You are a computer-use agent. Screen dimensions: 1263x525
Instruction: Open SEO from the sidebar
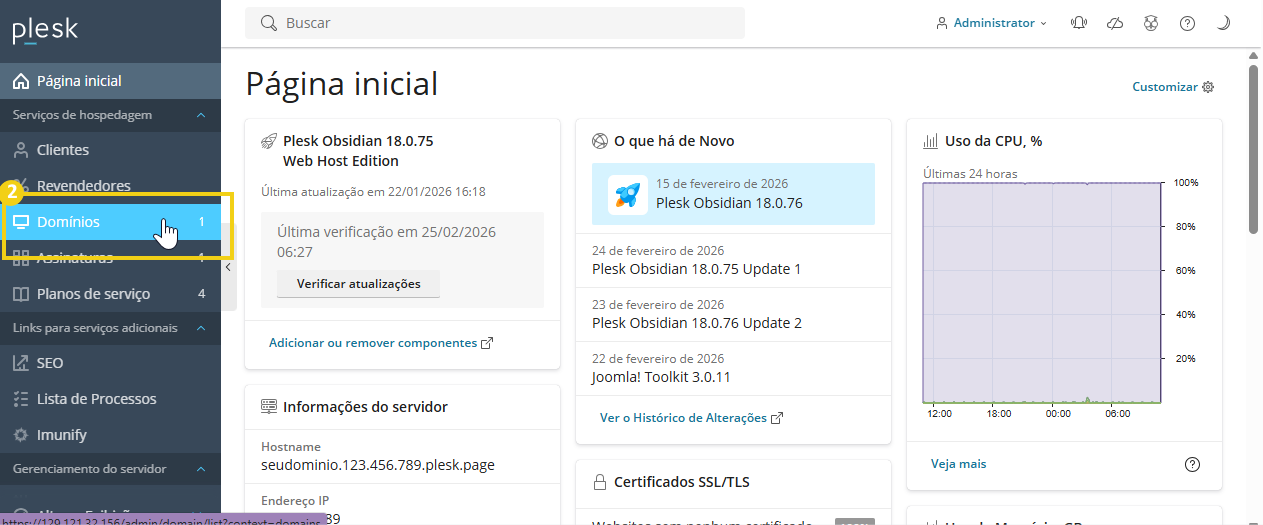click(50, 363)
